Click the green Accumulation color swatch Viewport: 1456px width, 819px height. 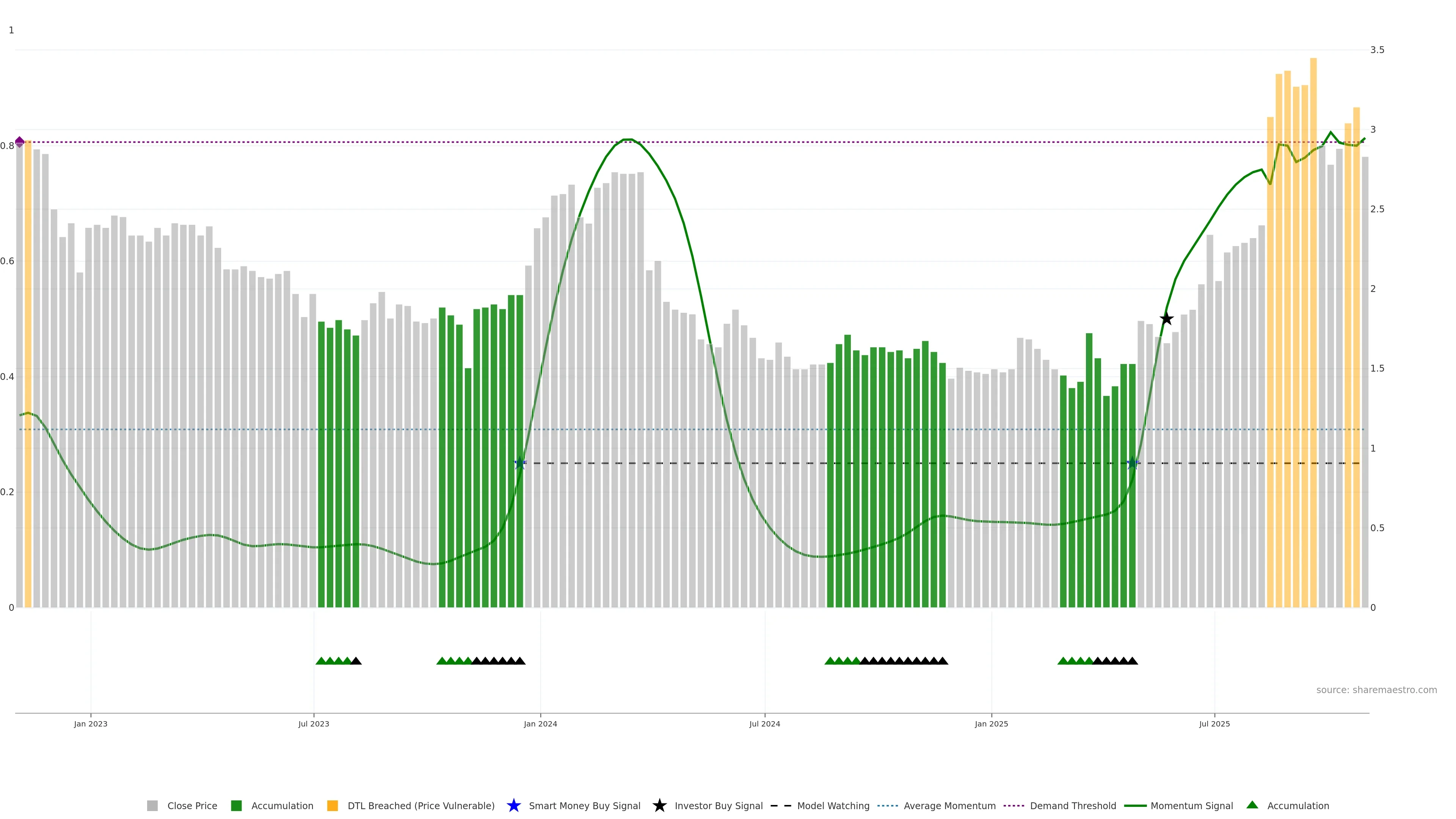236,805
